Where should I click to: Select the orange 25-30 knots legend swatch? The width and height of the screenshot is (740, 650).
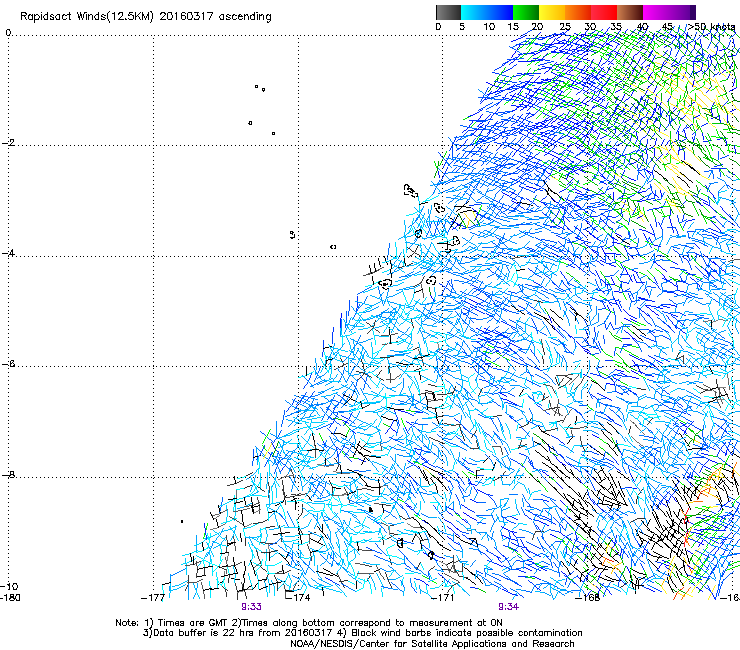coord(578,12)
